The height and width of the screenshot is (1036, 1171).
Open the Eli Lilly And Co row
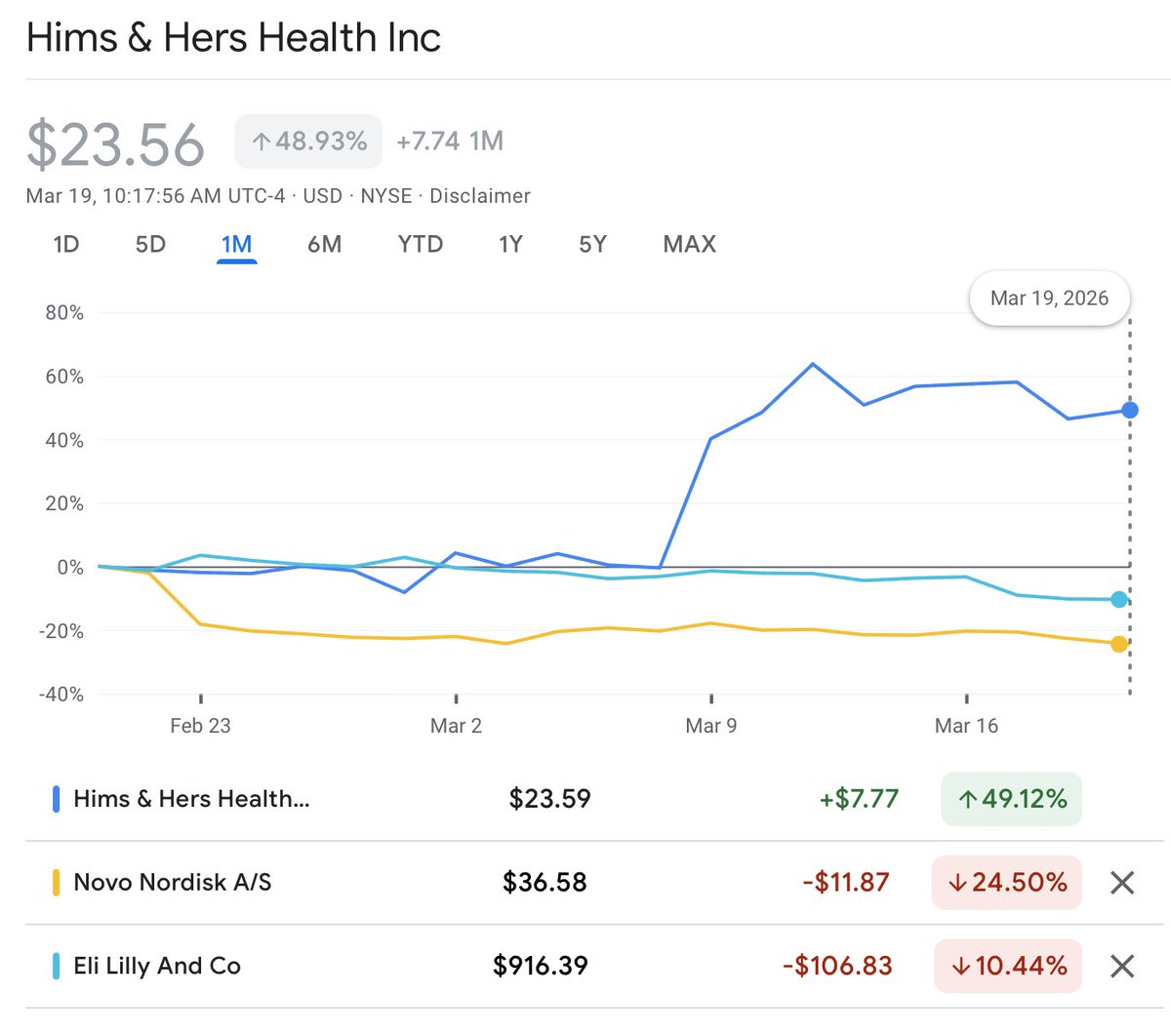pyautogui.click(x=157, y=966)
